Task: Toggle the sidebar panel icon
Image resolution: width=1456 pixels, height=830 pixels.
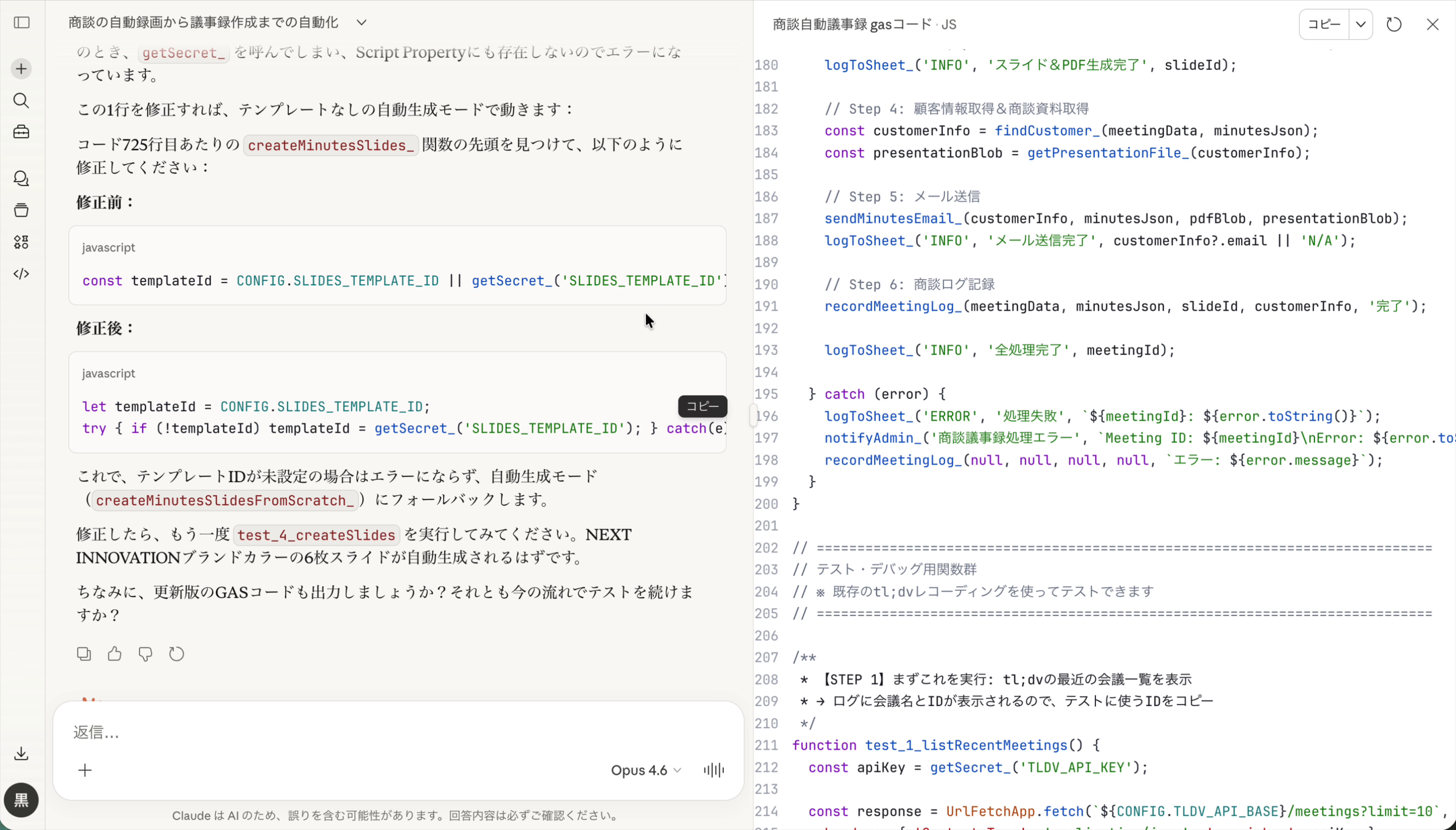Action: (22, 23)
